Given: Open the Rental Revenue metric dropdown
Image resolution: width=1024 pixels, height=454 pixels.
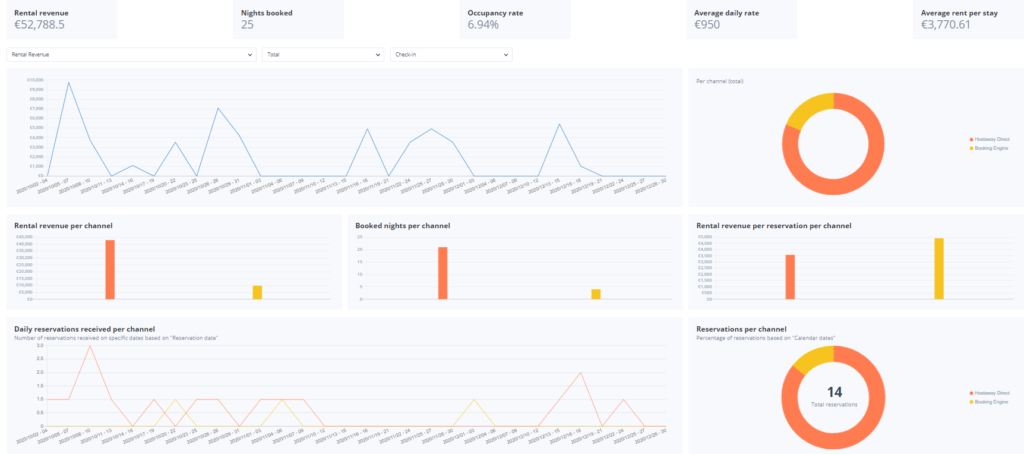Looking at the screenshot, I should coord(131,54).
